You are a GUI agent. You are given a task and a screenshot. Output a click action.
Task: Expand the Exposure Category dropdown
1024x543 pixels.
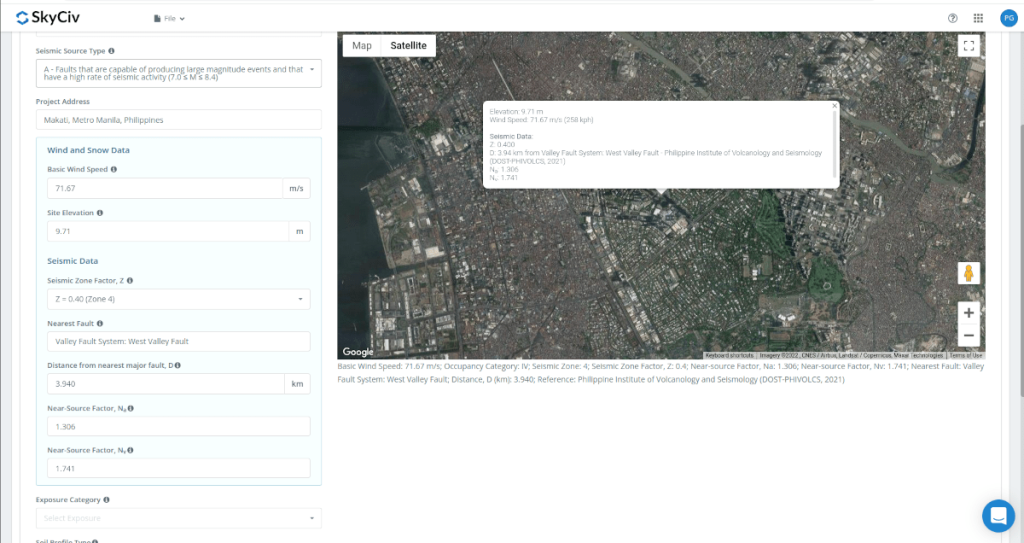click(x=178, y=518)
